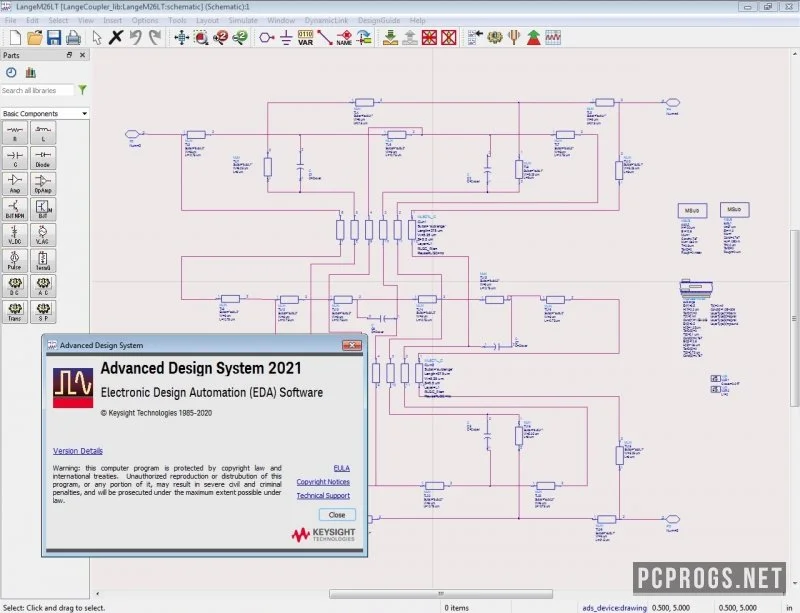
Task: Close the Parts panel
Action: (83, 55)
